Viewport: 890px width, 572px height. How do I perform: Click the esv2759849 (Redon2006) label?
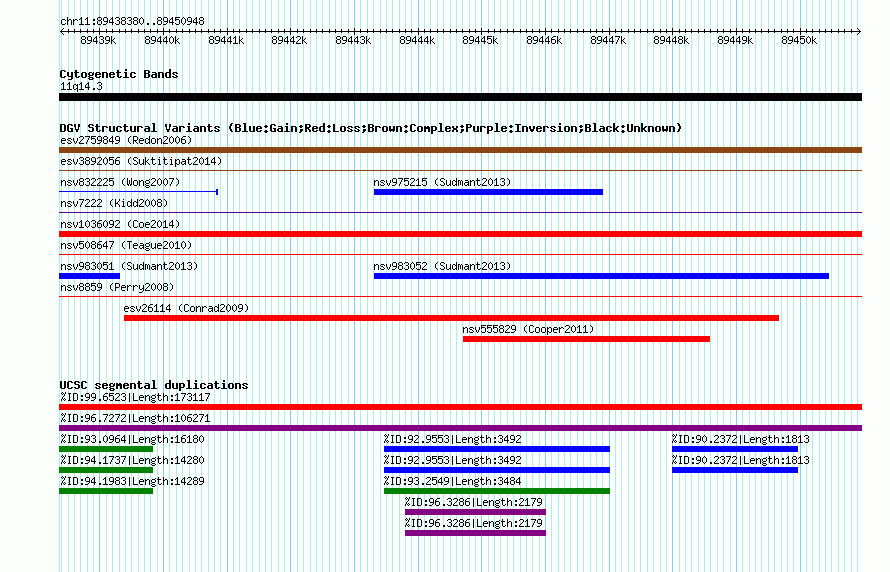coord(126,140)
